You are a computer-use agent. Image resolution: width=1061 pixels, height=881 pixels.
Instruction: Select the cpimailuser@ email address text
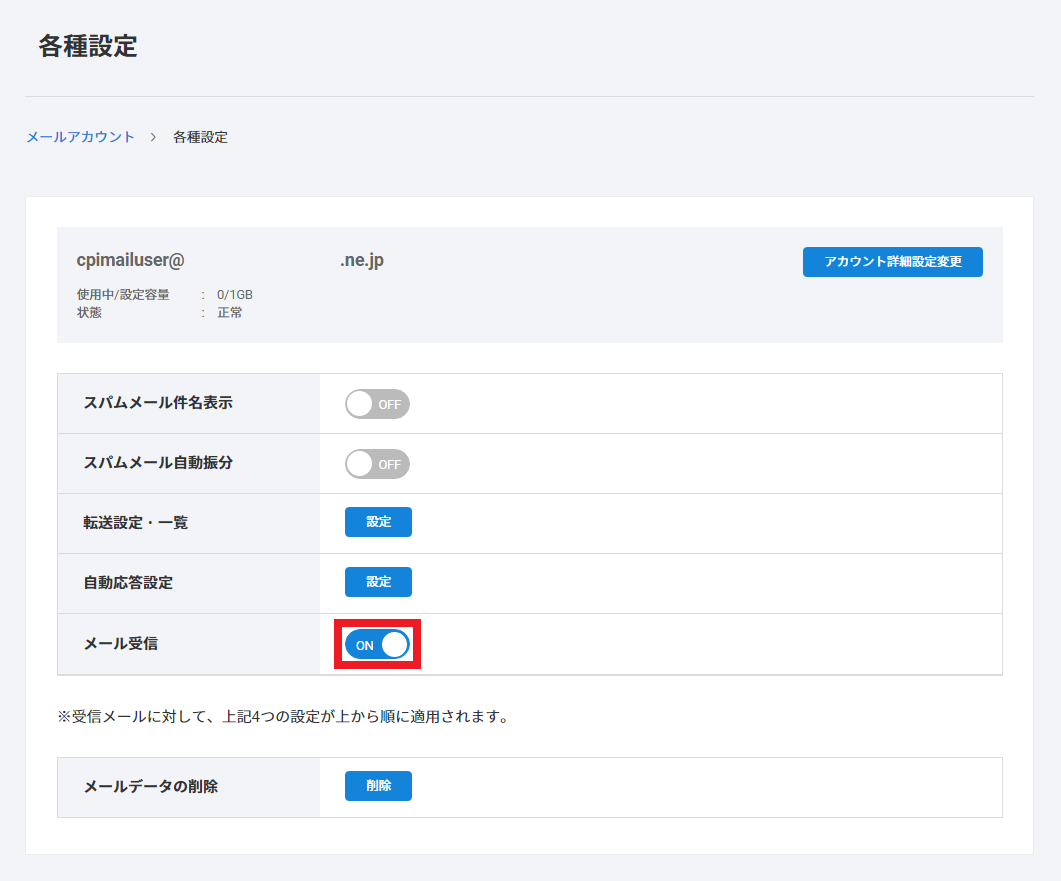[131, 260]
